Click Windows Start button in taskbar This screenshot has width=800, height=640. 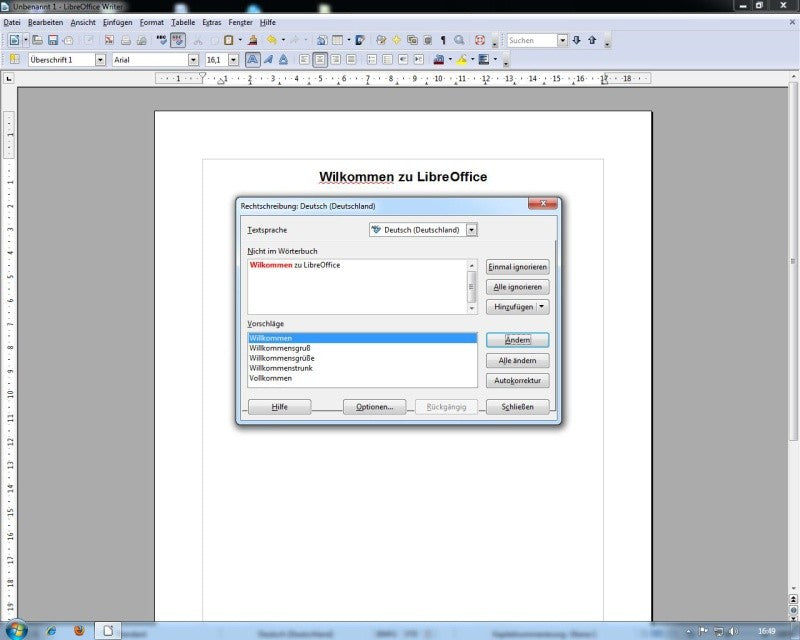pos(15,630)
